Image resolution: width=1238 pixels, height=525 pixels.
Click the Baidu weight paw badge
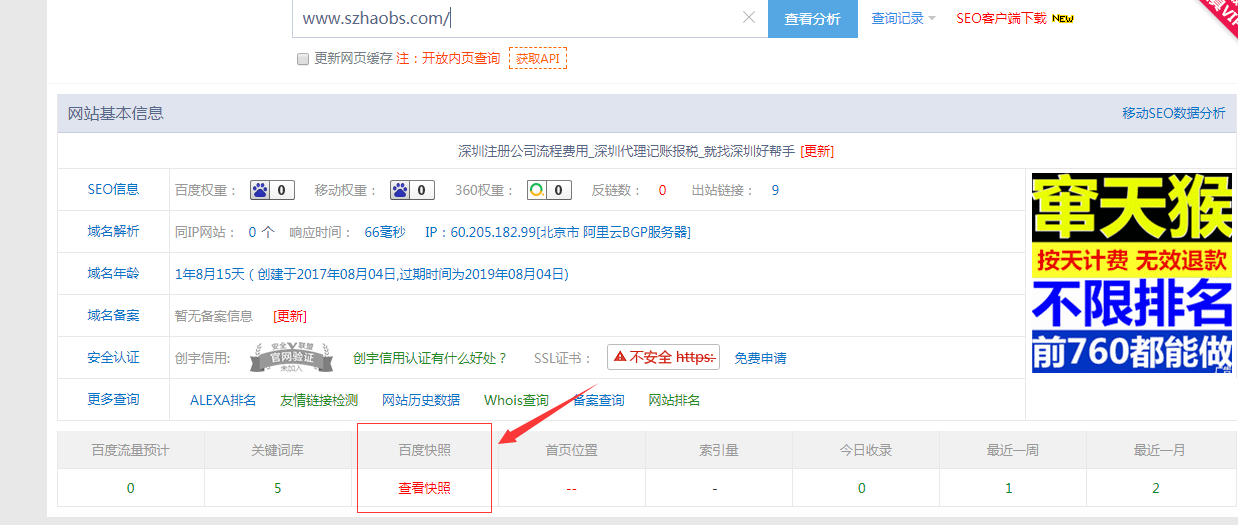tap(271, 190)
